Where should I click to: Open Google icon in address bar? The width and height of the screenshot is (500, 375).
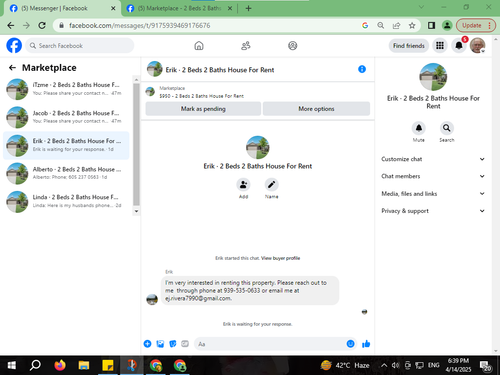point(365,25)
